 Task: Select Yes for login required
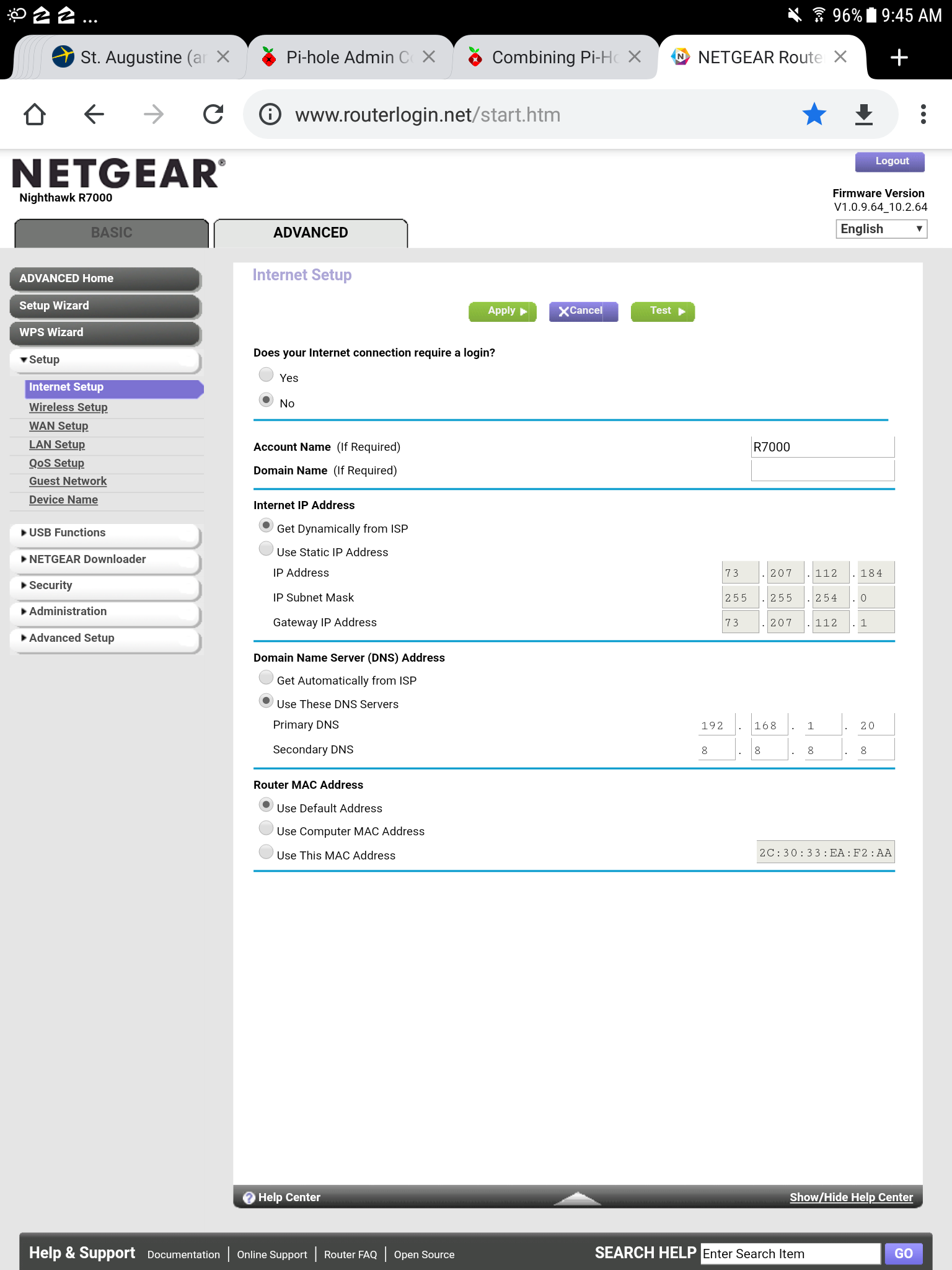point(267,375)
